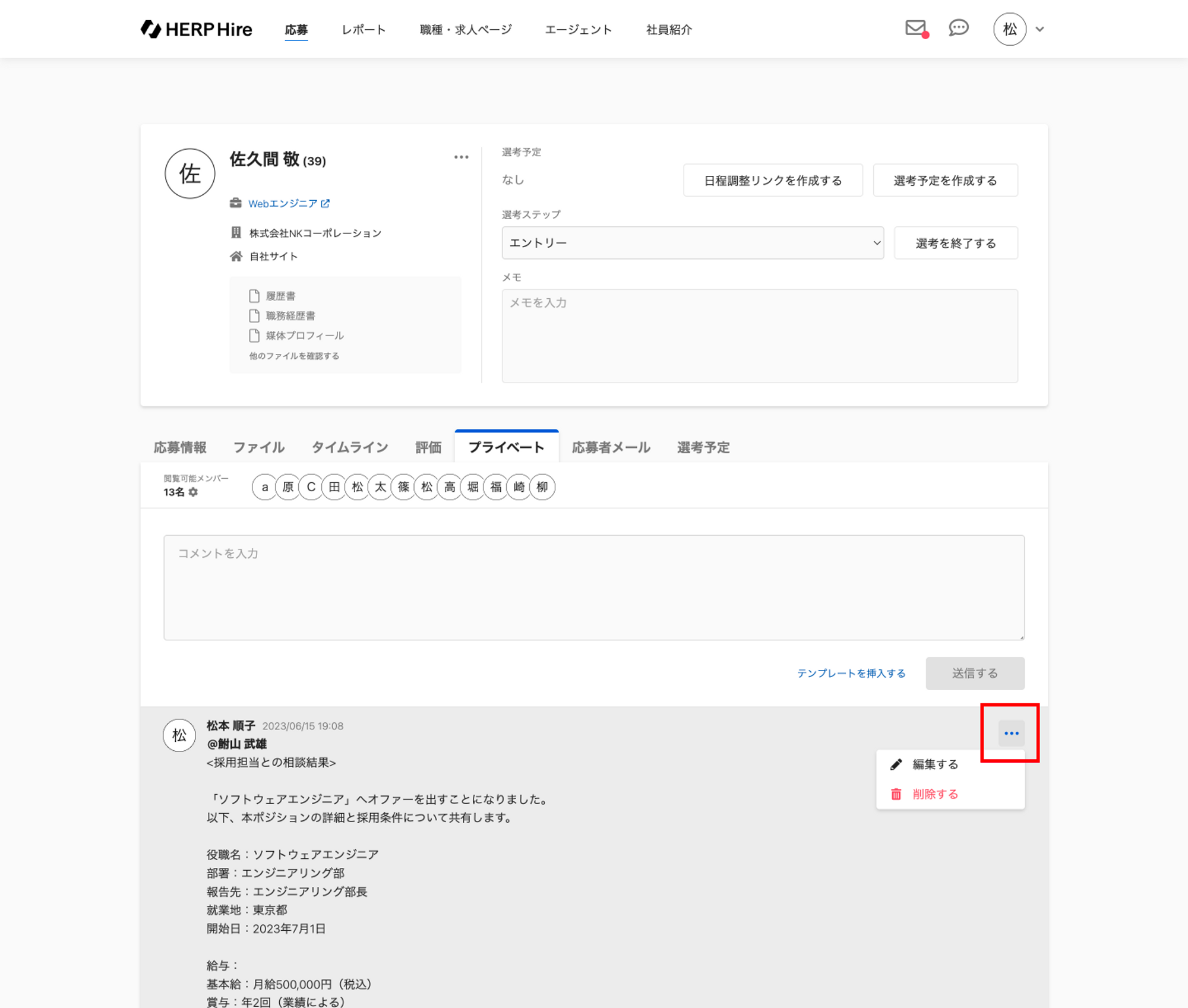Switch to the タイムライン tab
1188x1008 pixels.
click(349, 447)
